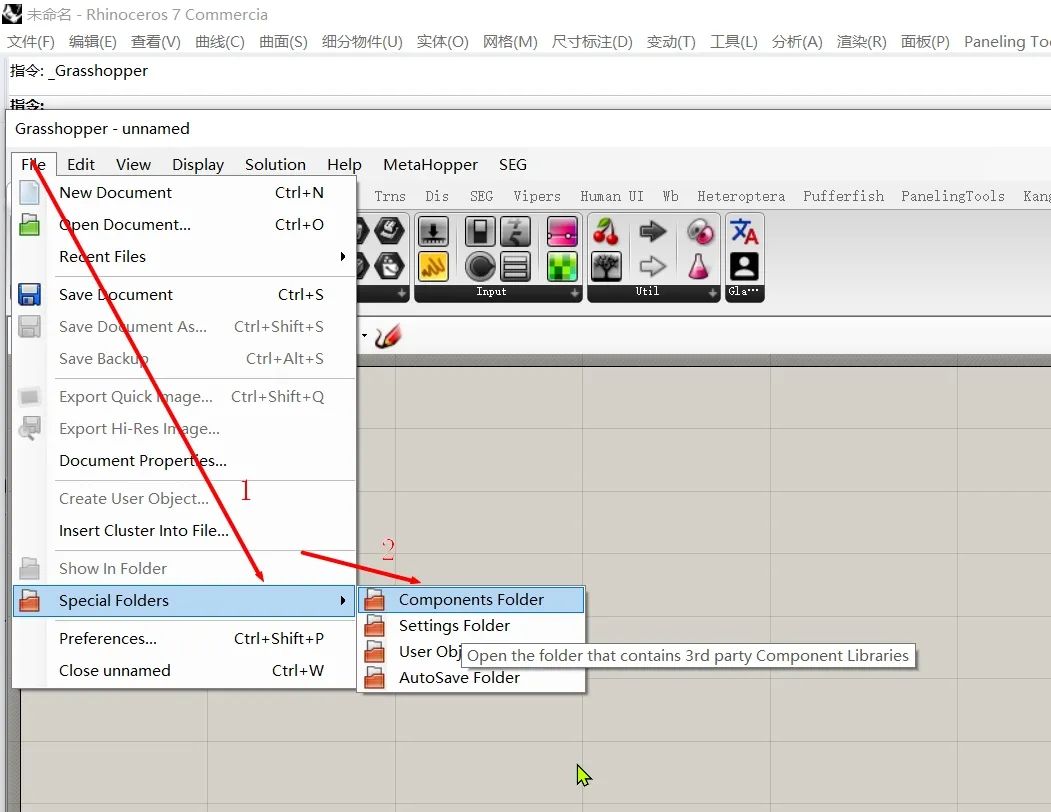Click the AutoSave Folder orange folder icon
Viewport: 1051px width, 812px height.
click(374, 678)
